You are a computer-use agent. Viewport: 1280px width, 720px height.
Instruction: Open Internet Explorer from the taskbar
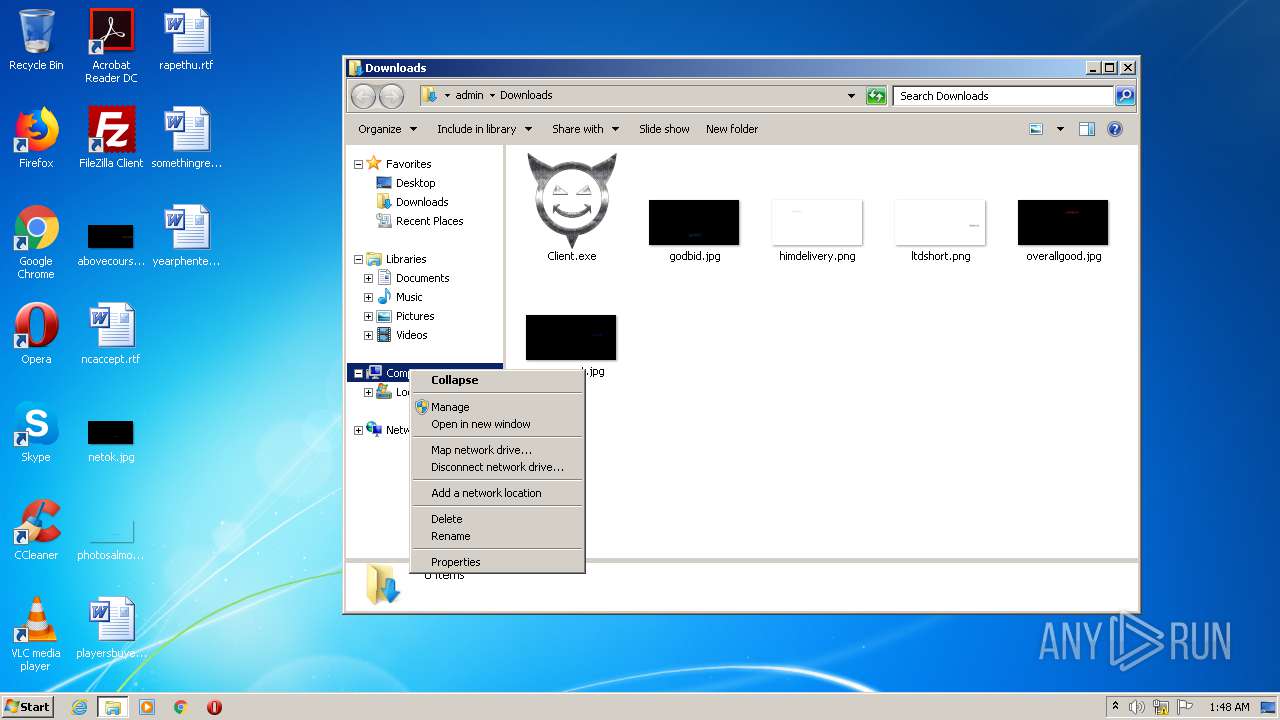[x=79, y=707]
